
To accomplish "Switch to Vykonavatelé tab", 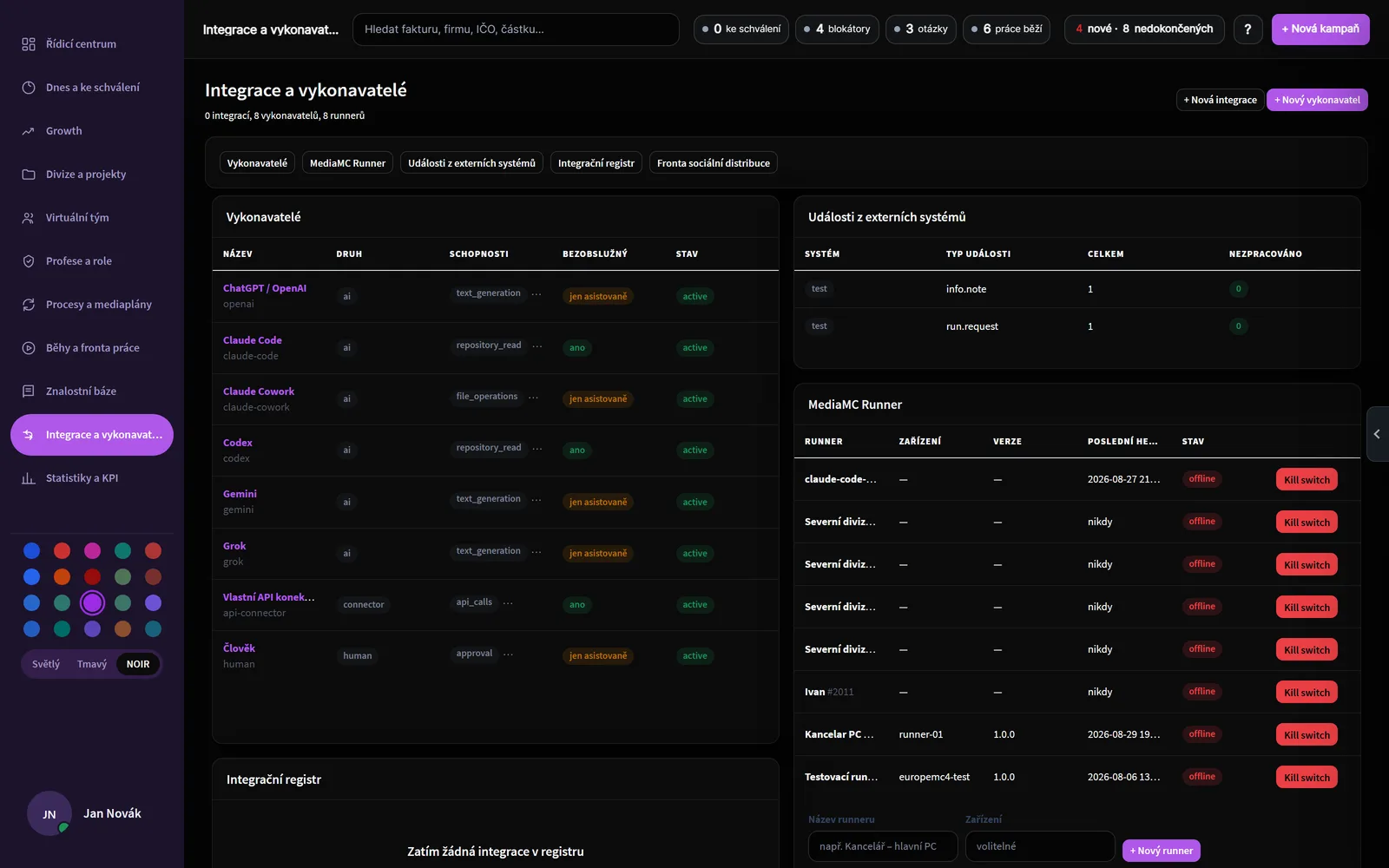I will click(257, 163).
